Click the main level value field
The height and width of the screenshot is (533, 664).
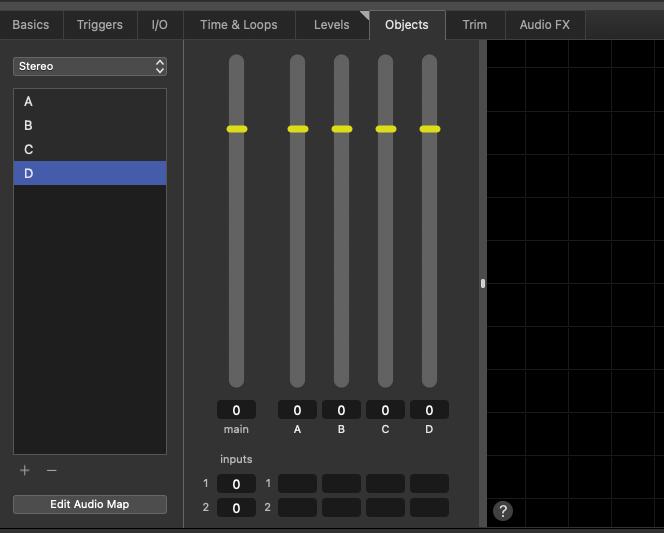(236, 410)
